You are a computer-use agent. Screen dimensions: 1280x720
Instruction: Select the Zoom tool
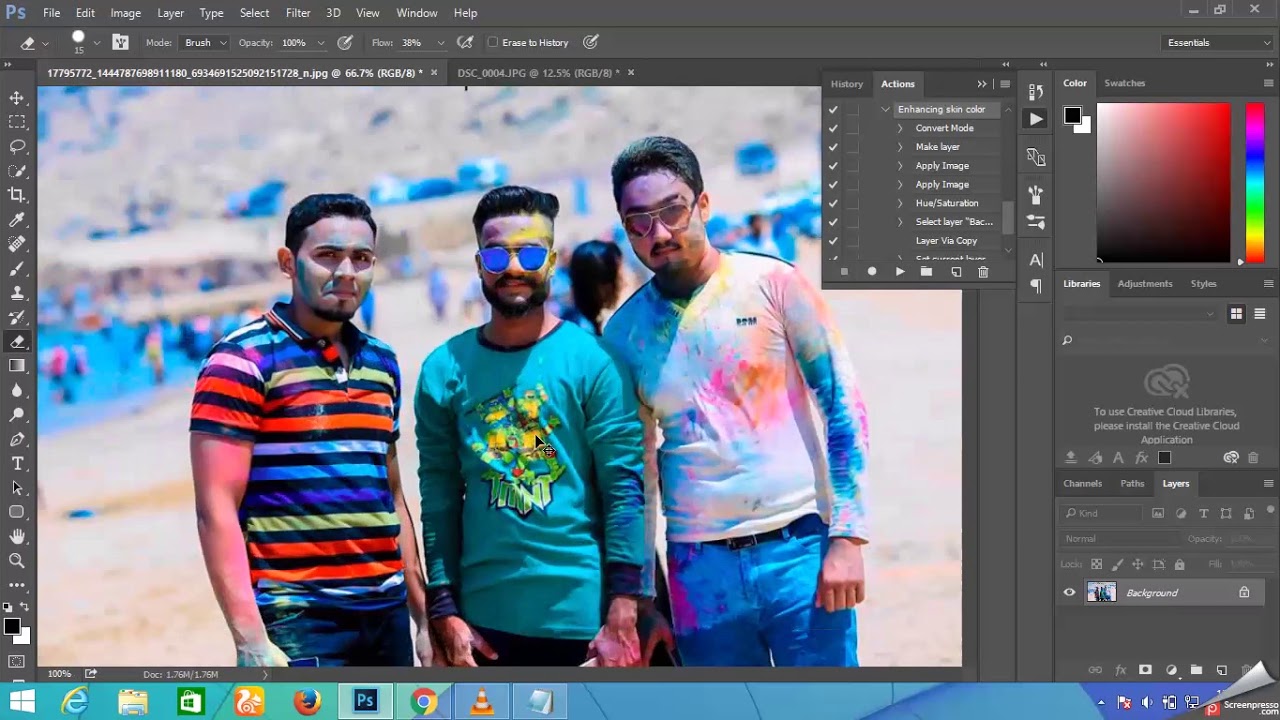click(x=17, y=561)
